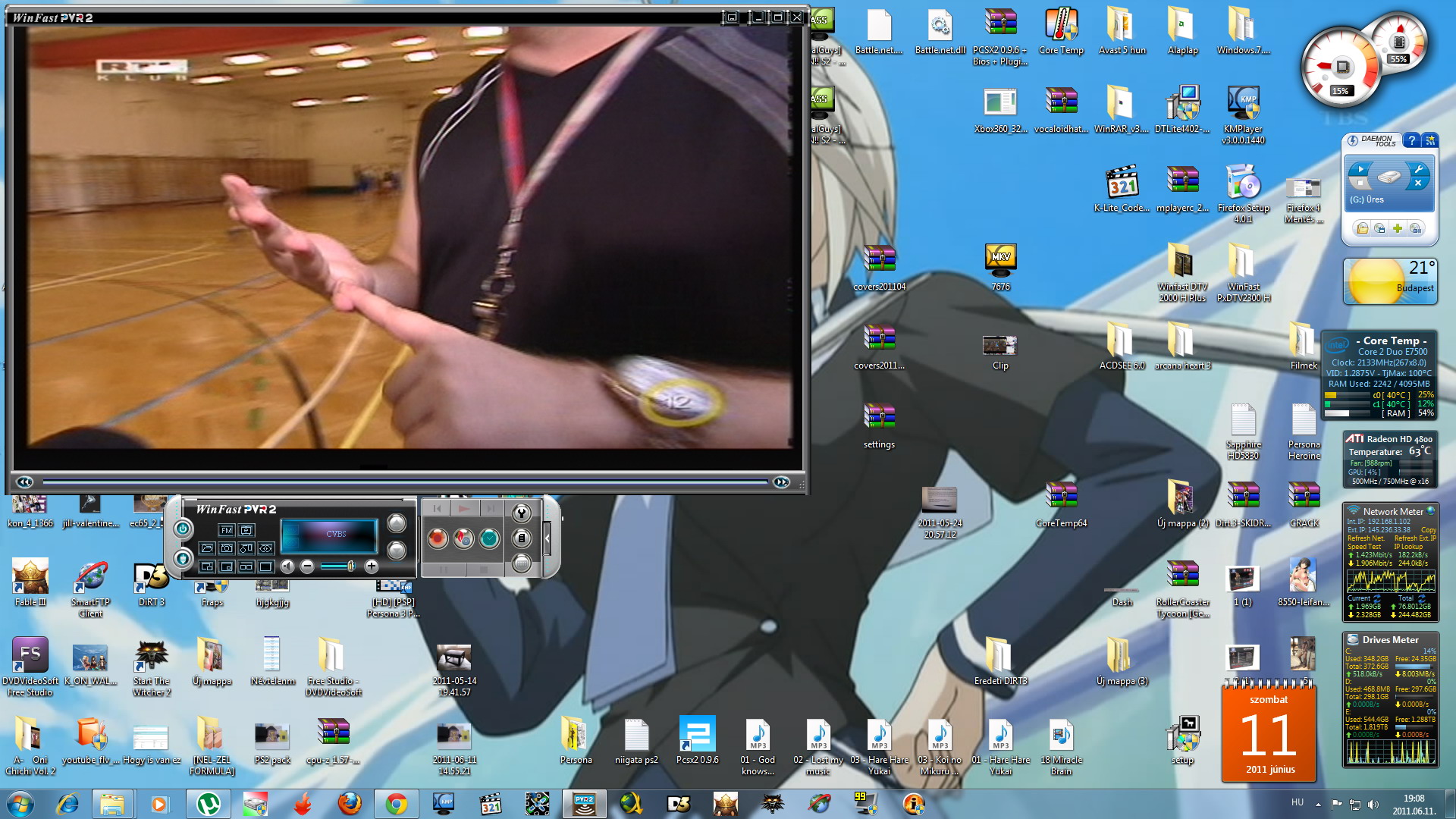Click the play button in WinFast playback panel

[465, 508]
